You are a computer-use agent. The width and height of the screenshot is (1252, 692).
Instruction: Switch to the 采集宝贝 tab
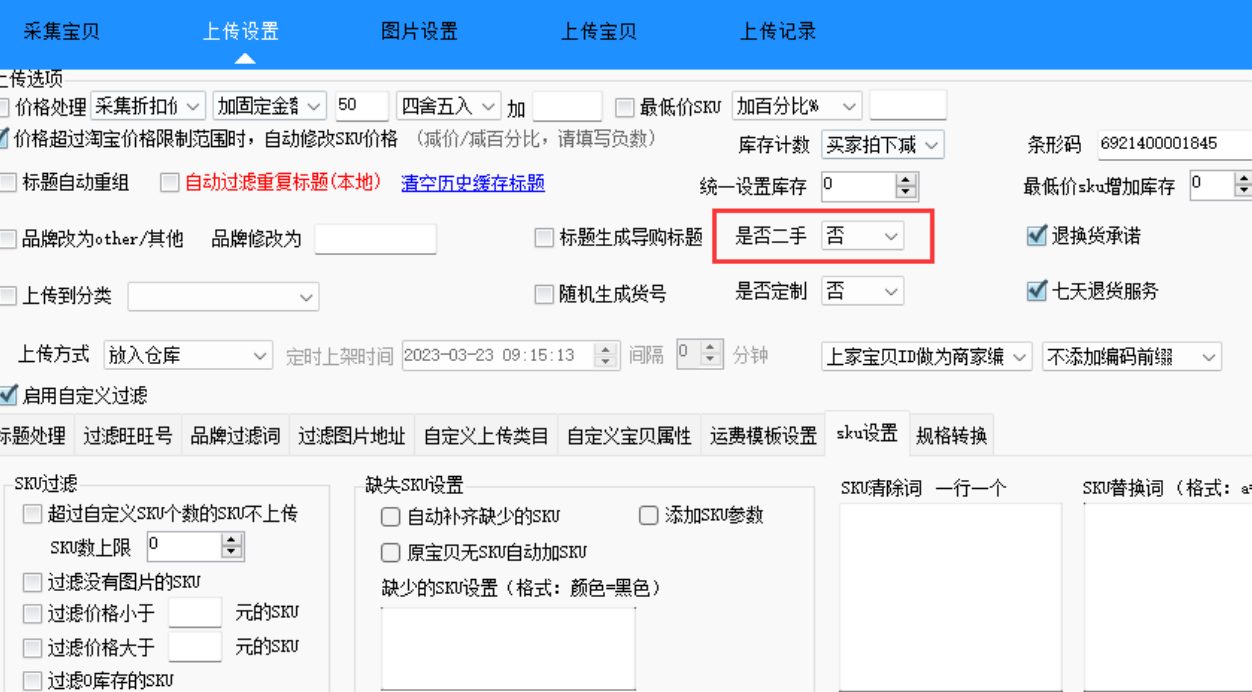(x=62, y=31)
